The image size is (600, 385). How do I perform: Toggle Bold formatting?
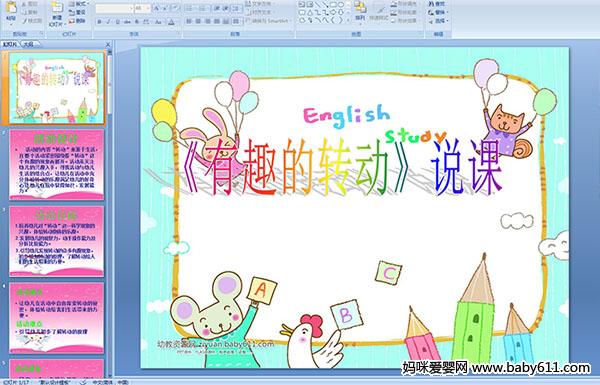point(100,22)
